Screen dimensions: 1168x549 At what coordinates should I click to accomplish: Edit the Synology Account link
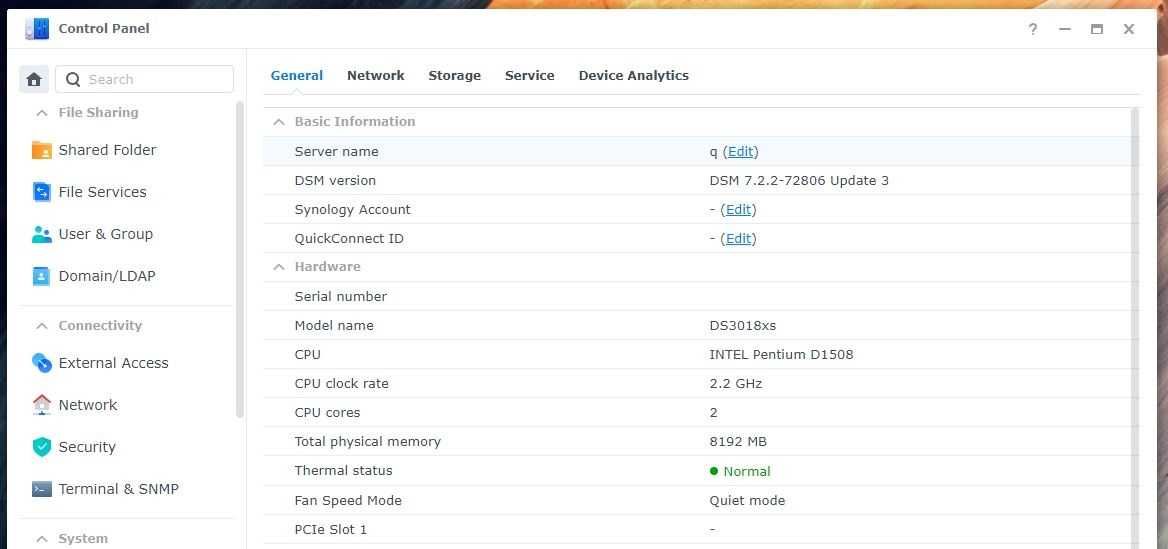coord(738,209)
